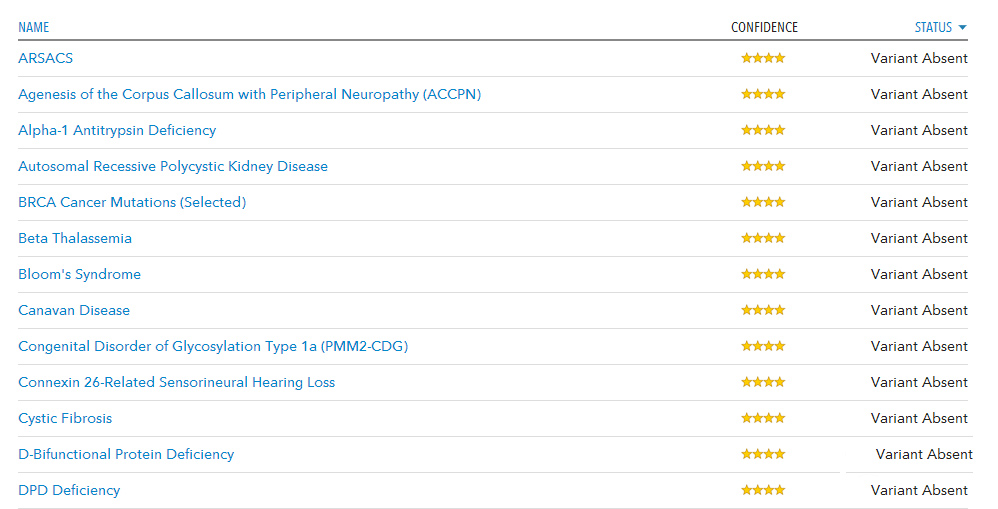Sort the list by the Name column
The width and height of the screenshot is (998, 509).
[x=33, y=27]
